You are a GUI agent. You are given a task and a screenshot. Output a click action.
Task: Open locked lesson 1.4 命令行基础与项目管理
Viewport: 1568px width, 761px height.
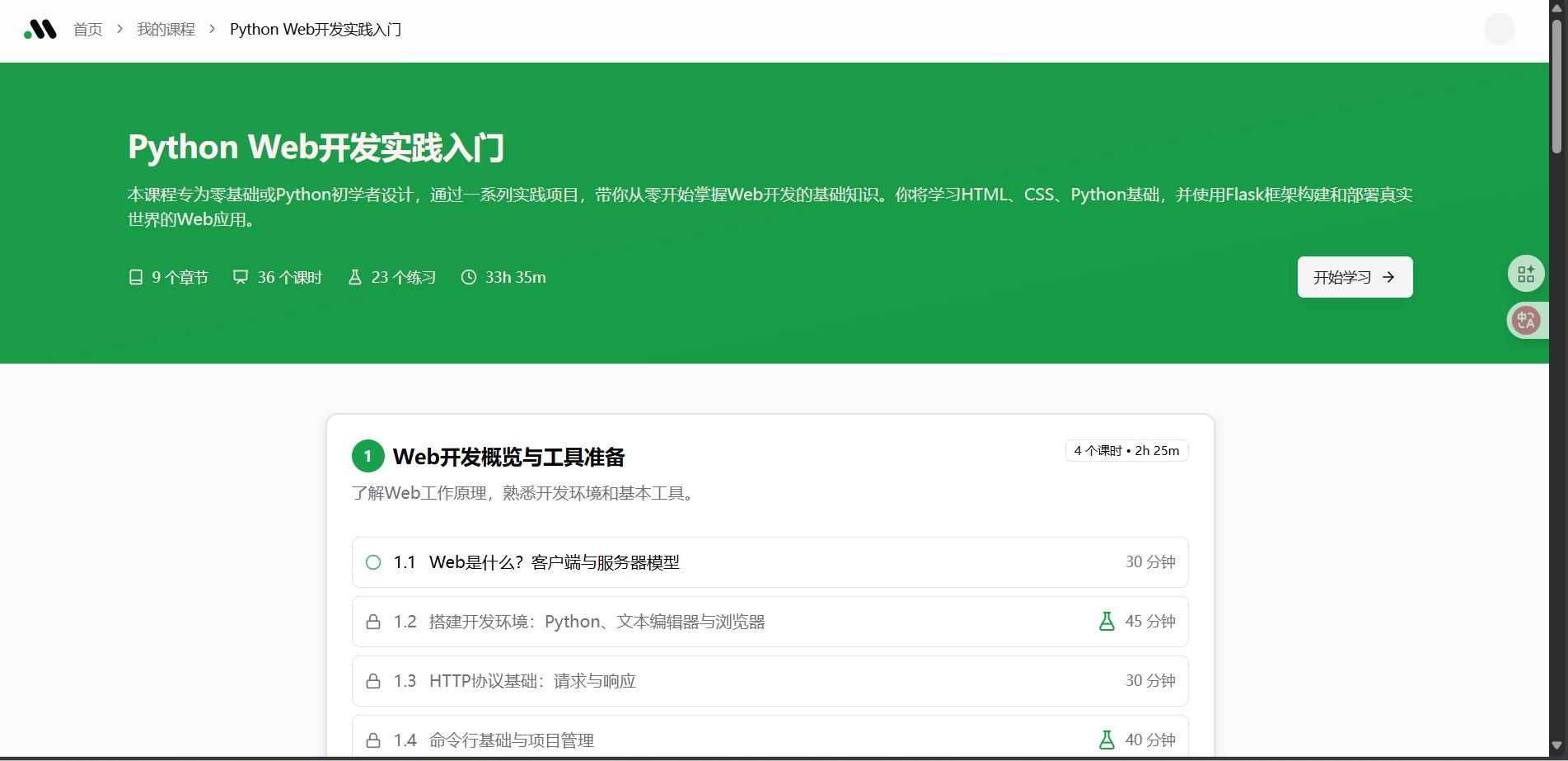click(770, 736)
